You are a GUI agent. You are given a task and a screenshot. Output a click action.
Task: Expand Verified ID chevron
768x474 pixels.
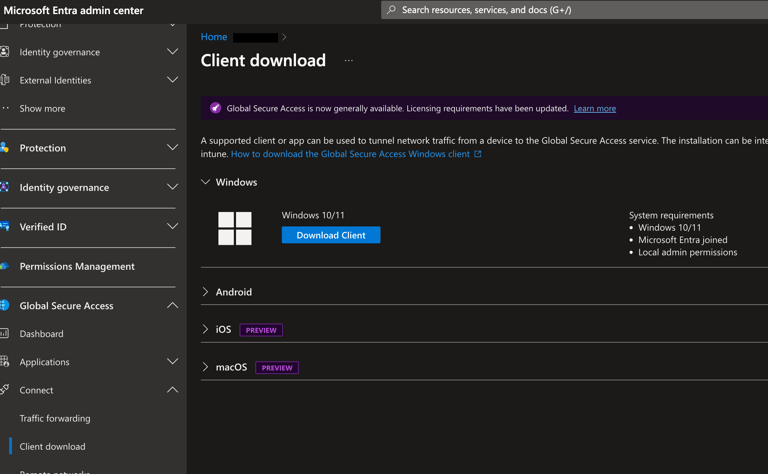click(172, 226)
